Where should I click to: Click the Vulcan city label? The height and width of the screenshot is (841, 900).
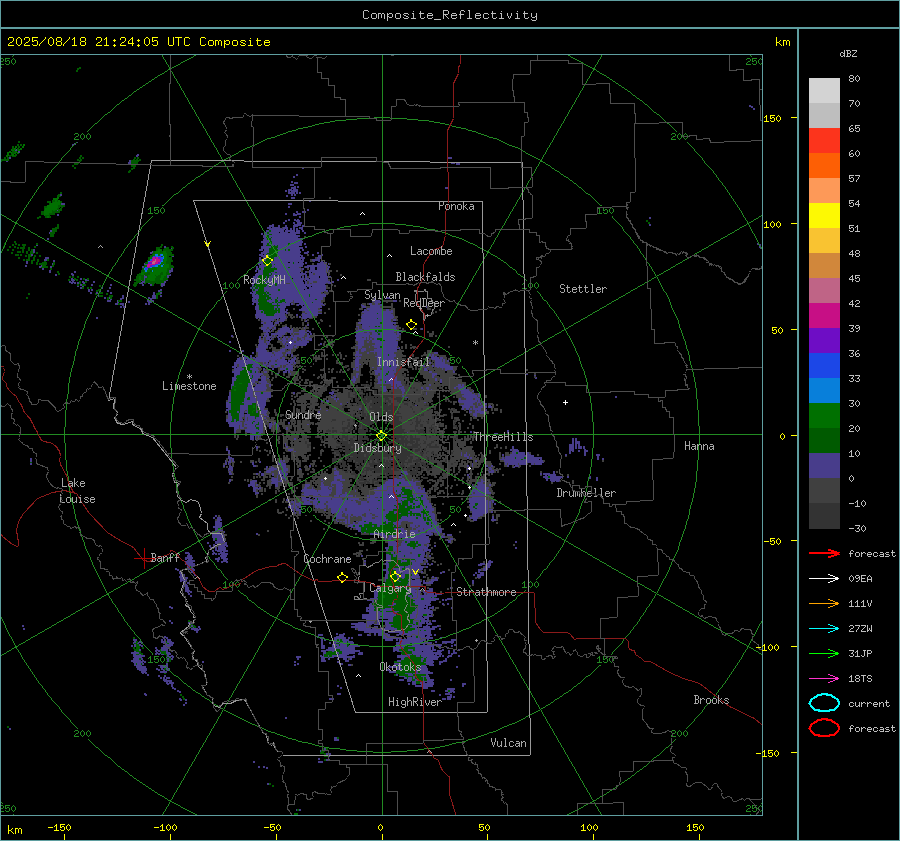[x=508, y=743]
